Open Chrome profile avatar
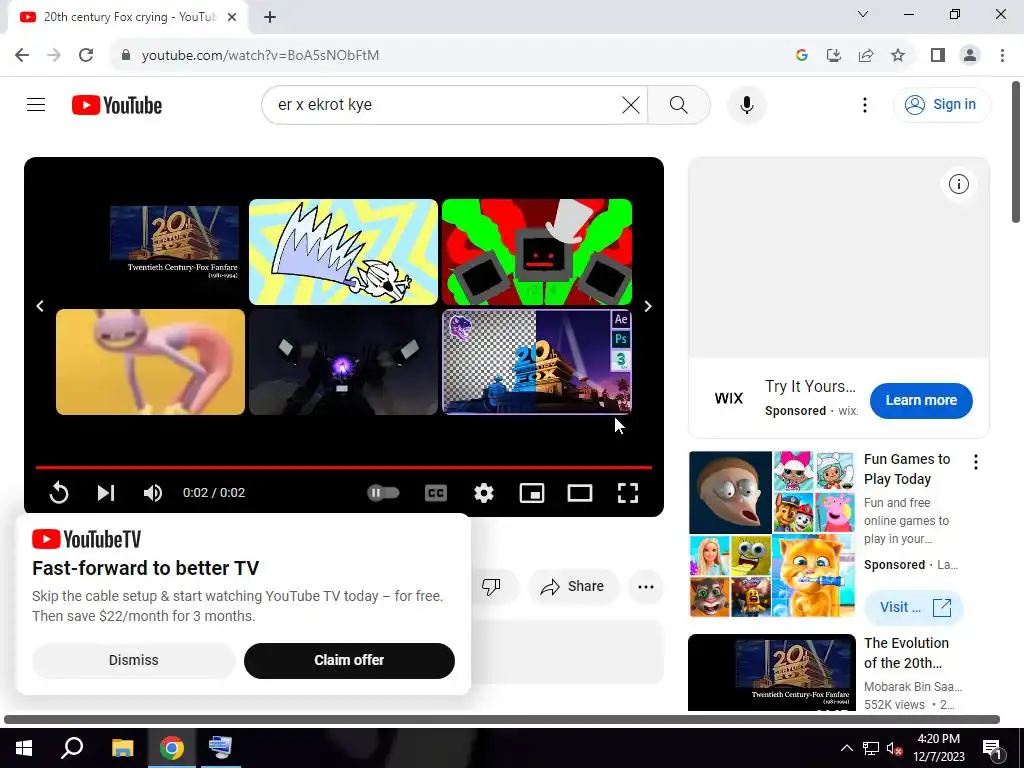The height and width of the screenshot is (768, 1024). click(970, 55)
